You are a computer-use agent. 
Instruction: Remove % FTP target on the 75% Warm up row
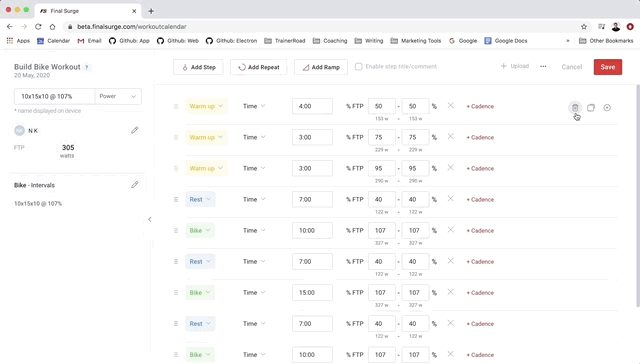(451, 136)
